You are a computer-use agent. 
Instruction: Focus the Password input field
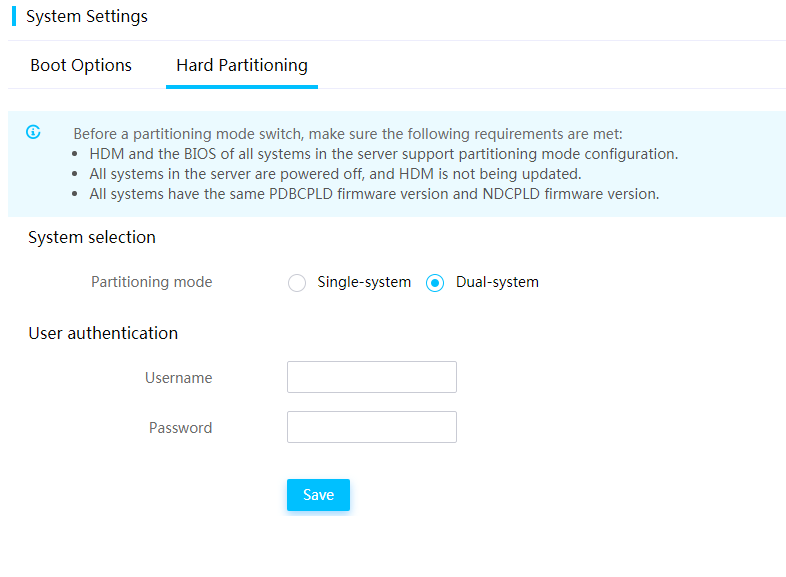pyautogui.click(x=371, y=427)
